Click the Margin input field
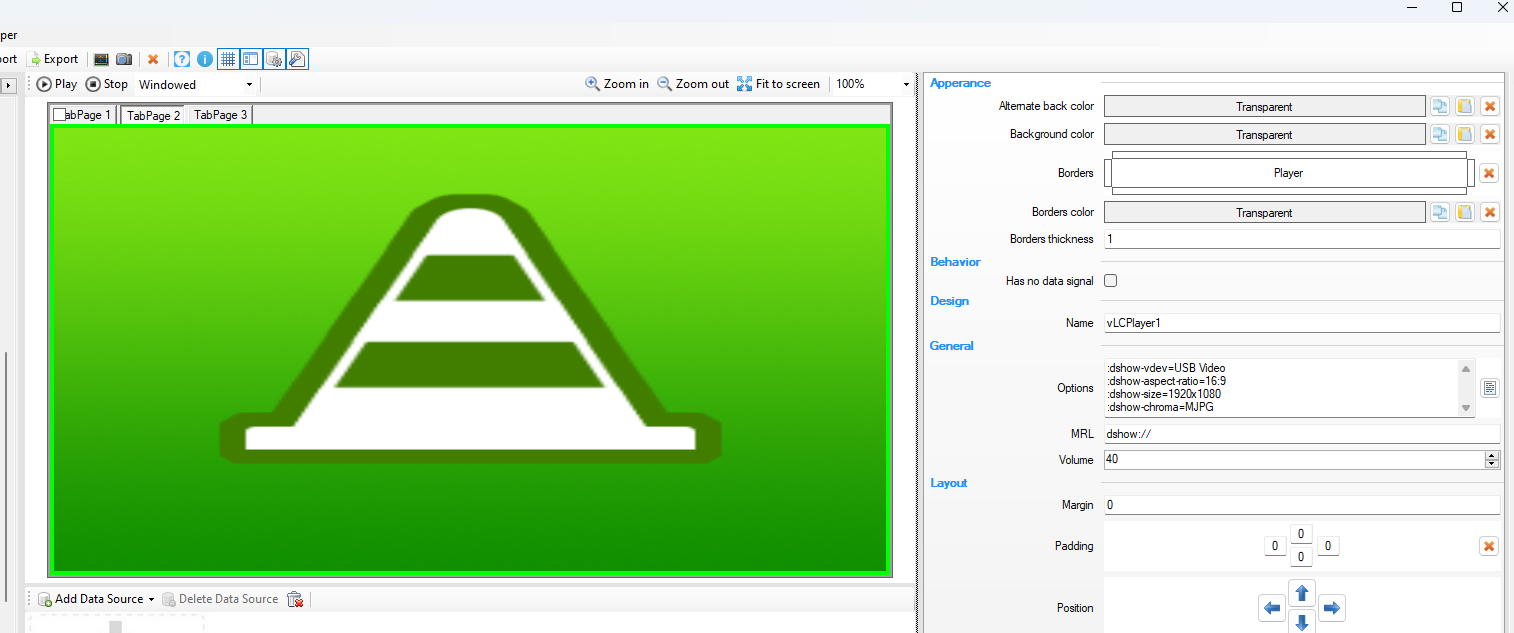 coord(1302,505)
